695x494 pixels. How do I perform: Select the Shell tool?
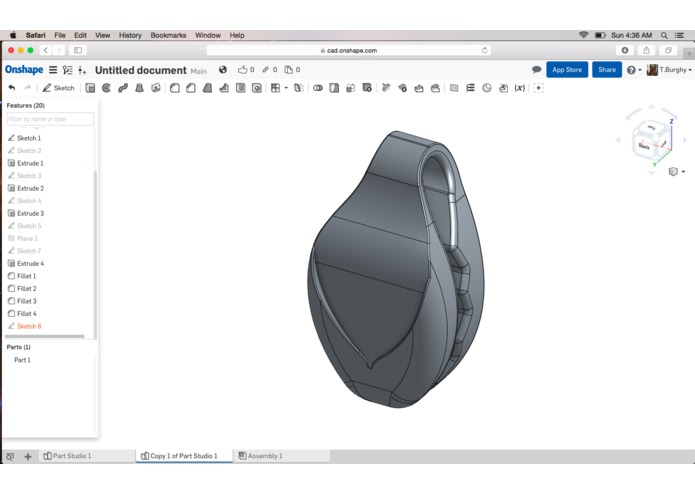click(x=240, y=88)
